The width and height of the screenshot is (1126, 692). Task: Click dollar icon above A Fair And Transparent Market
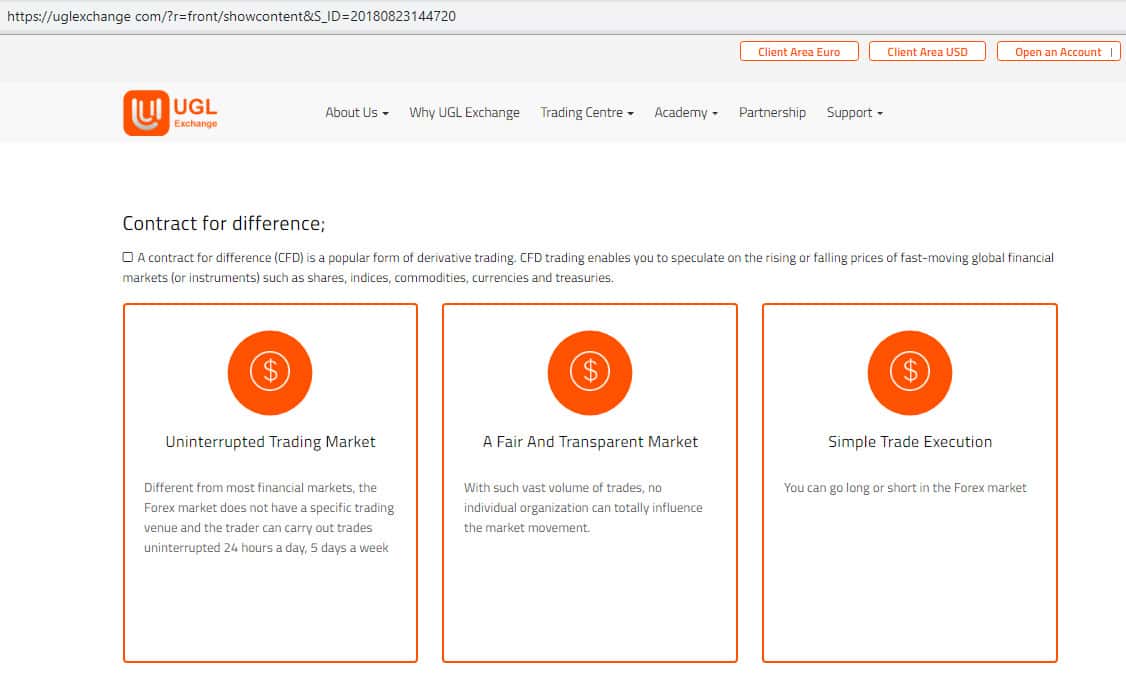(590, 372)
